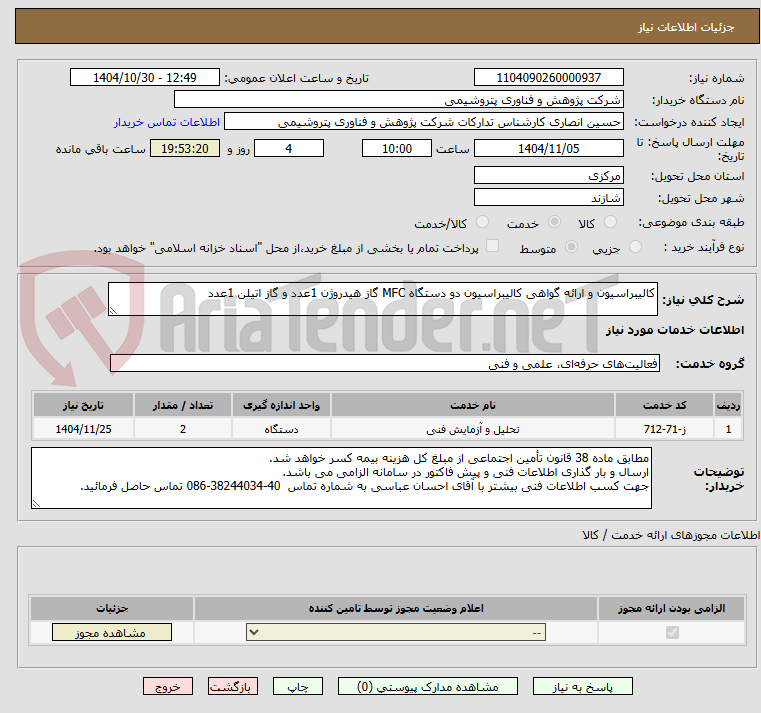Screen dimensions: 761x713
Task: Click the buyer notes textarea
Action: coord(341,478)
